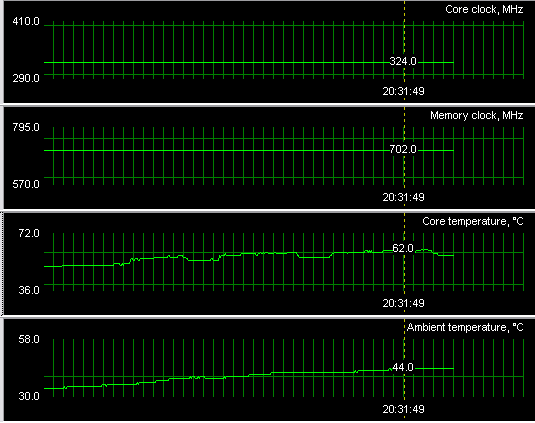The image size is (535, 423).
Task: Click the 20:31:49 timestamp under Core clock graph
Action: tap(403, 91)
